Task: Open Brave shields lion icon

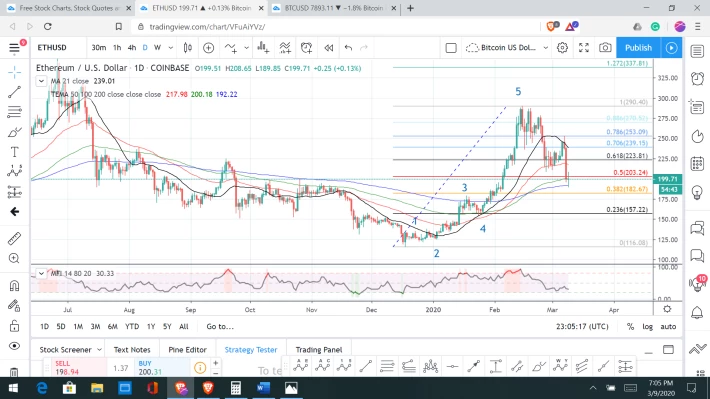Action: point(552,26)
